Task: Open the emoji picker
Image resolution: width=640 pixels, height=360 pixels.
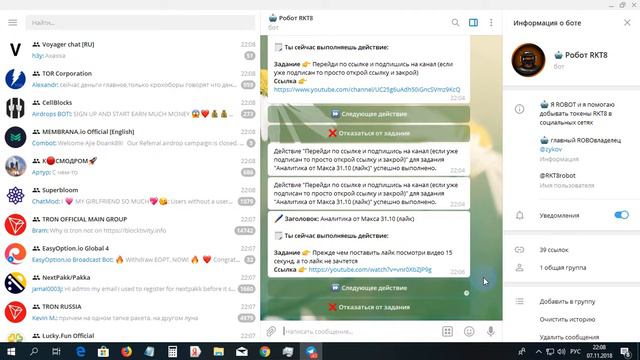Action: pos(469,331)
